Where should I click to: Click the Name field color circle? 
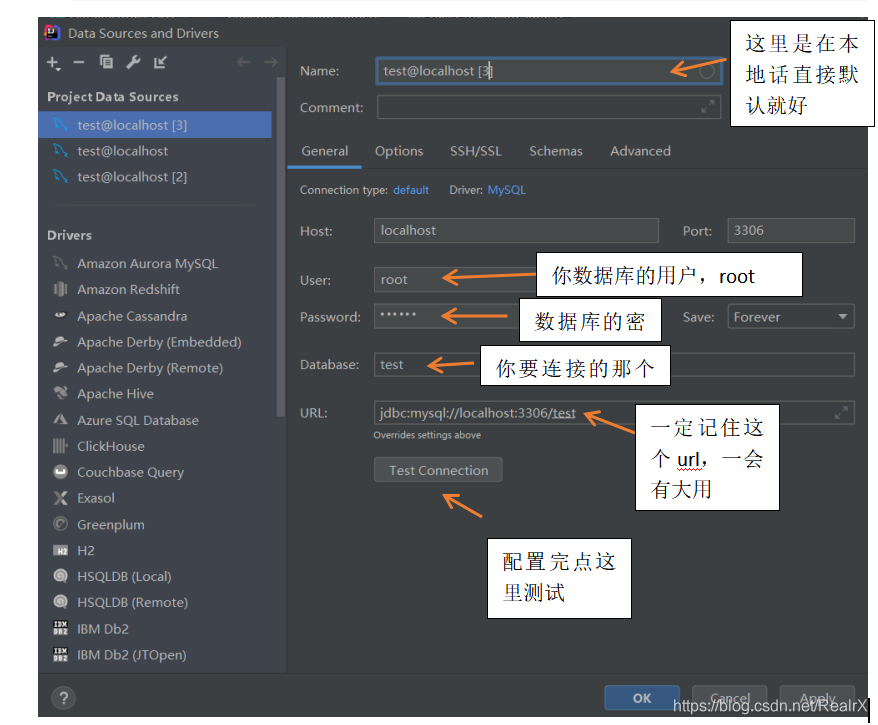click(x=707, y=71)
